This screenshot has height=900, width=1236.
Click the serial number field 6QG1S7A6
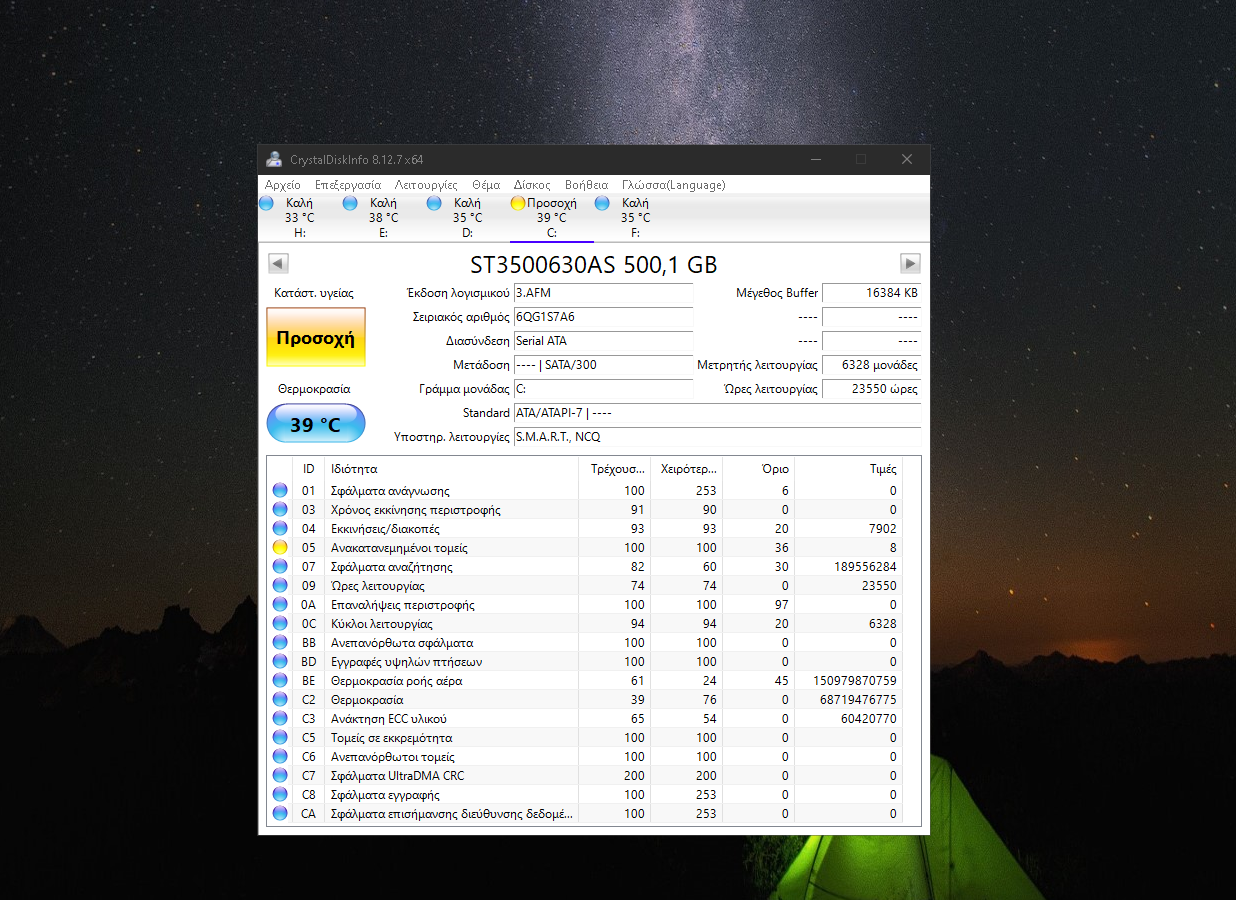coord(603,317)
